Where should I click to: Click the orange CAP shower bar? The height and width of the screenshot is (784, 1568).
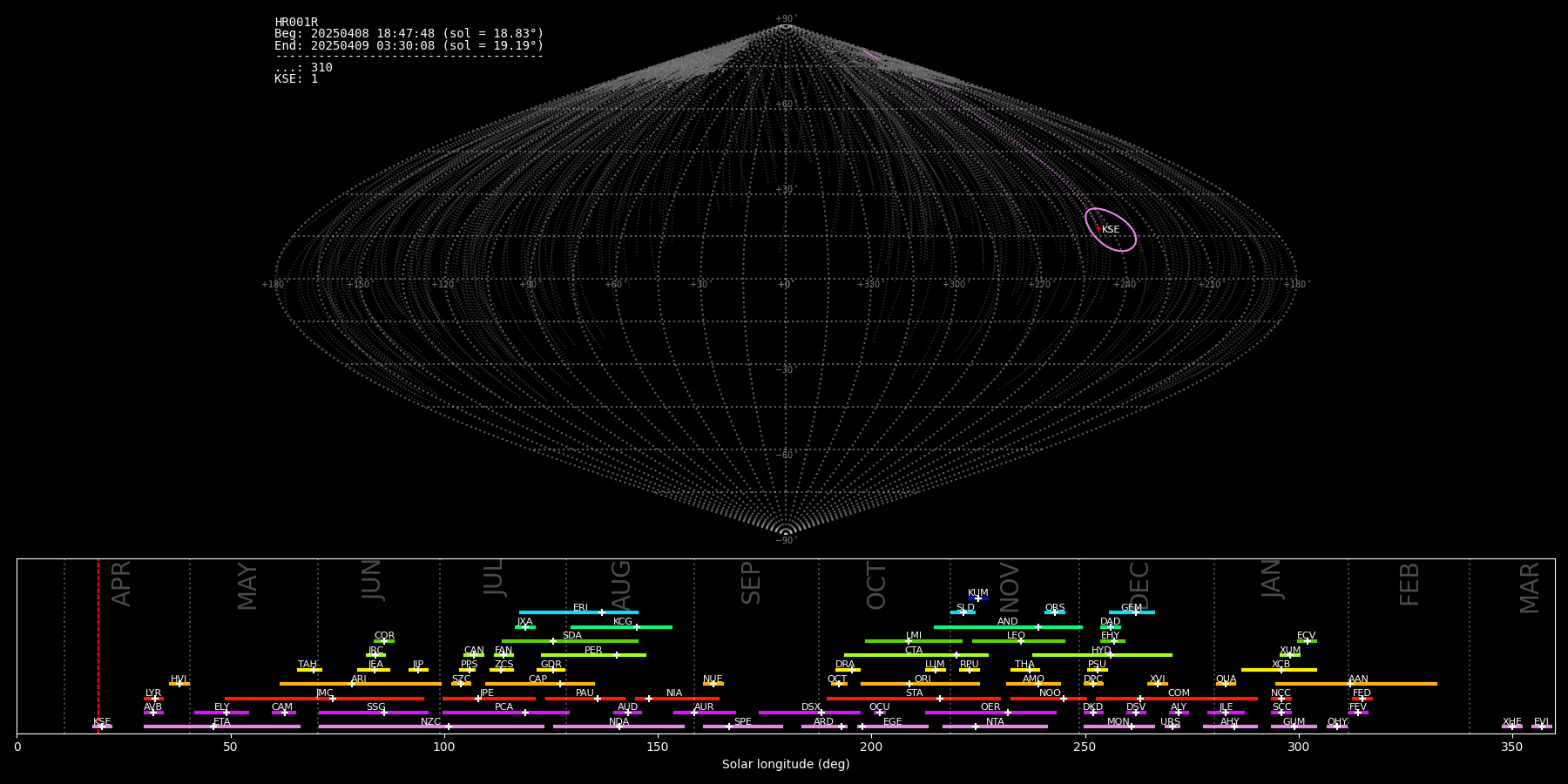point(540,684)
